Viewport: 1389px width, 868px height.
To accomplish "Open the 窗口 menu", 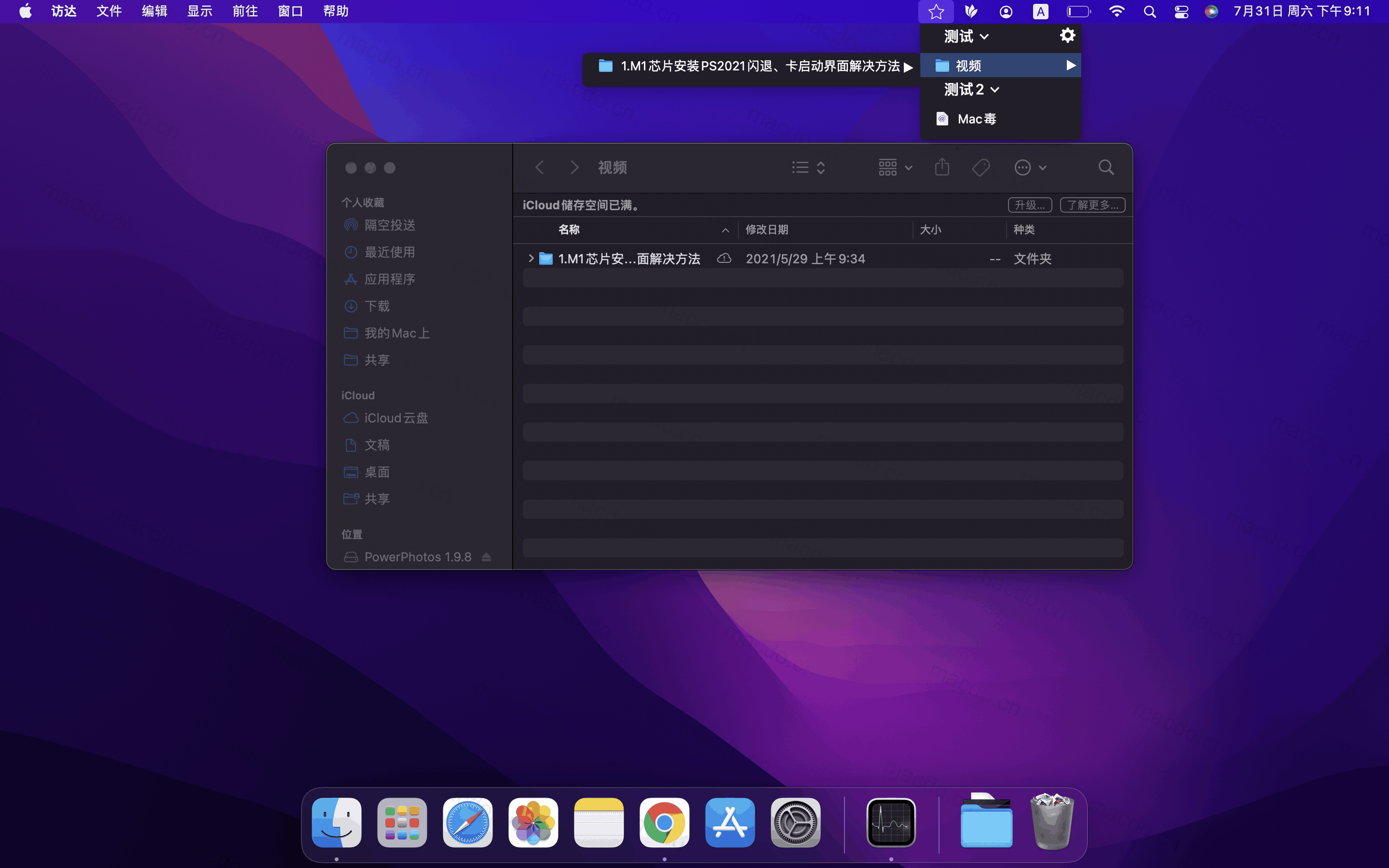I will [x=290, y=12].
